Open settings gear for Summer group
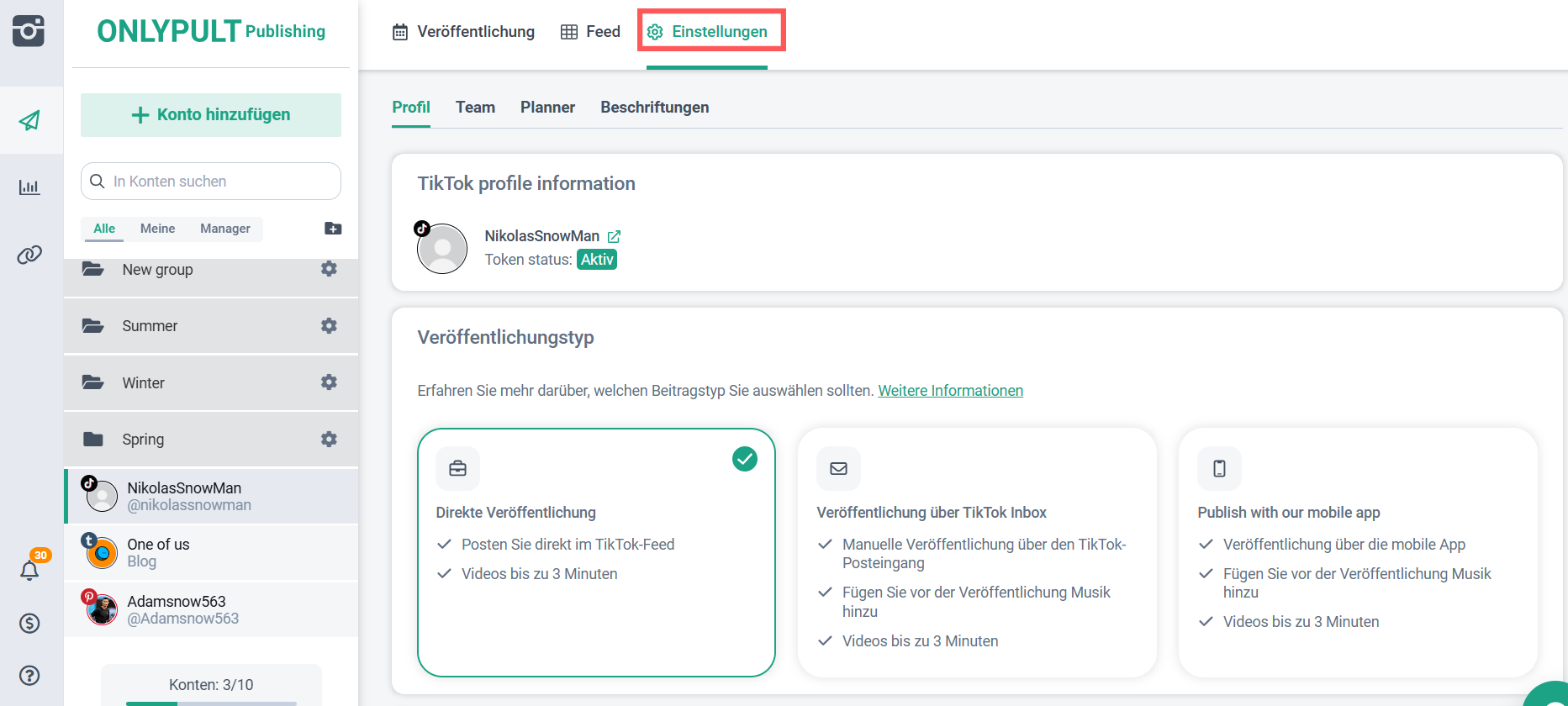The image size is (1568, 706). point(329,325)
